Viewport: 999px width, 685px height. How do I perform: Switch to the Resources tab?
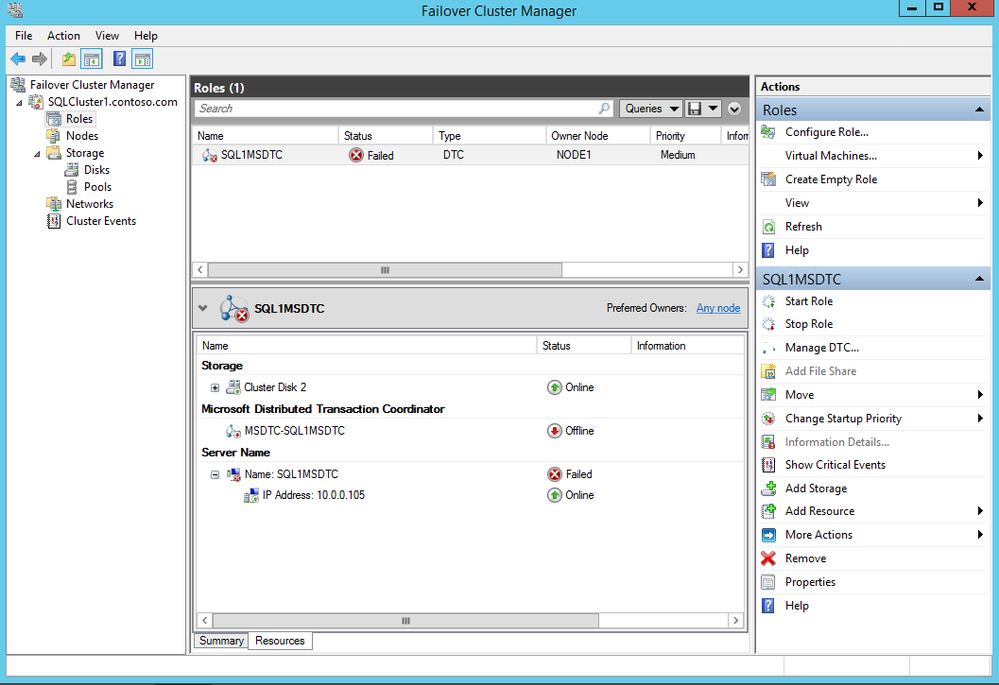(x=280, y=641)
